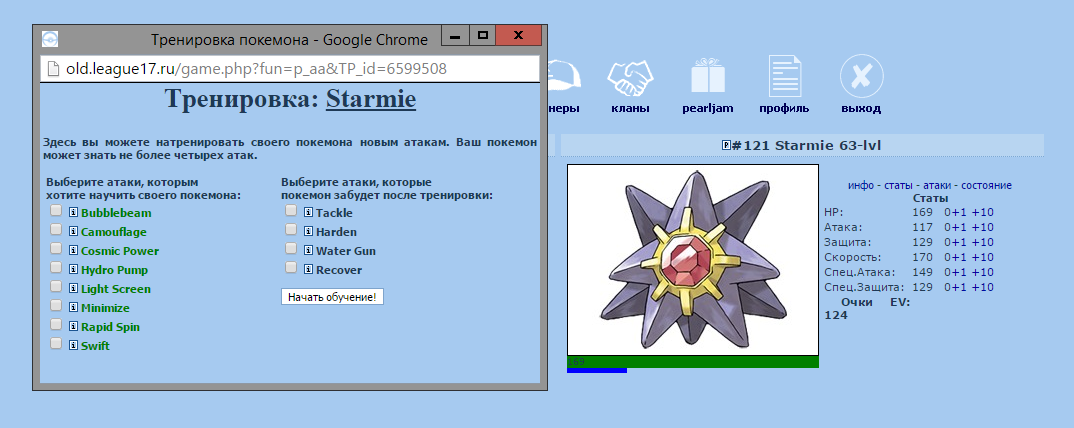Close the Тренировка покемона Chrome window
Screen dimensions: 1074x428
point(519,35)
